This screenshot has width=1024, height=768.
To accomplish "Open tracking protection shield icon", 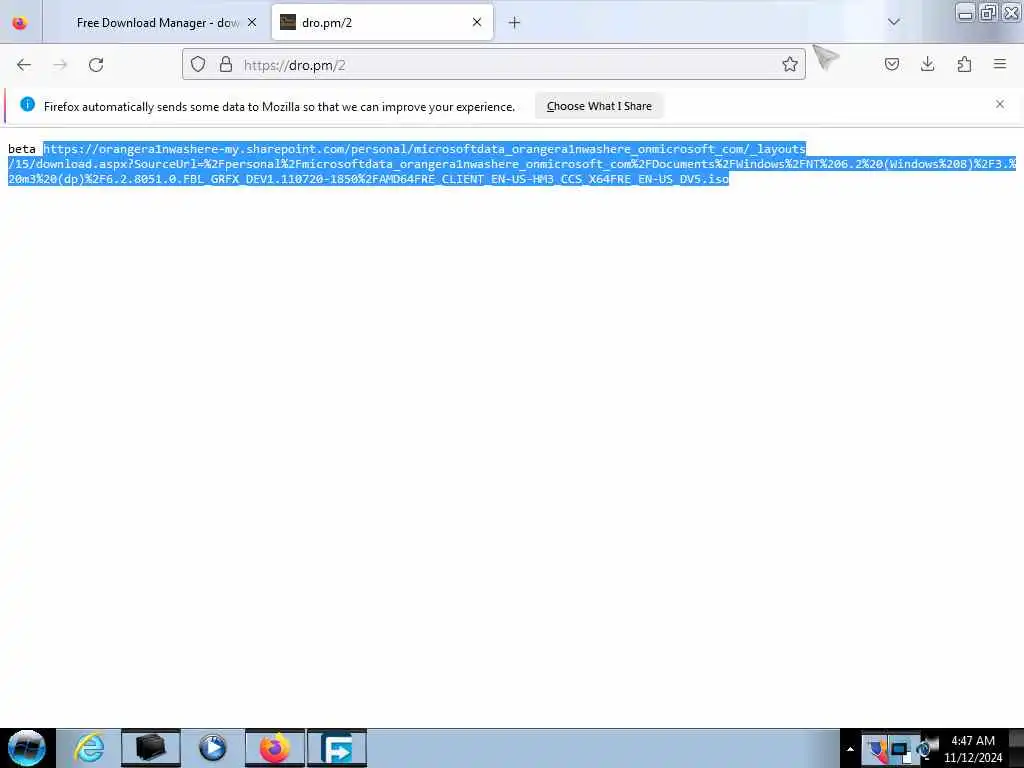I will point(198,64).
